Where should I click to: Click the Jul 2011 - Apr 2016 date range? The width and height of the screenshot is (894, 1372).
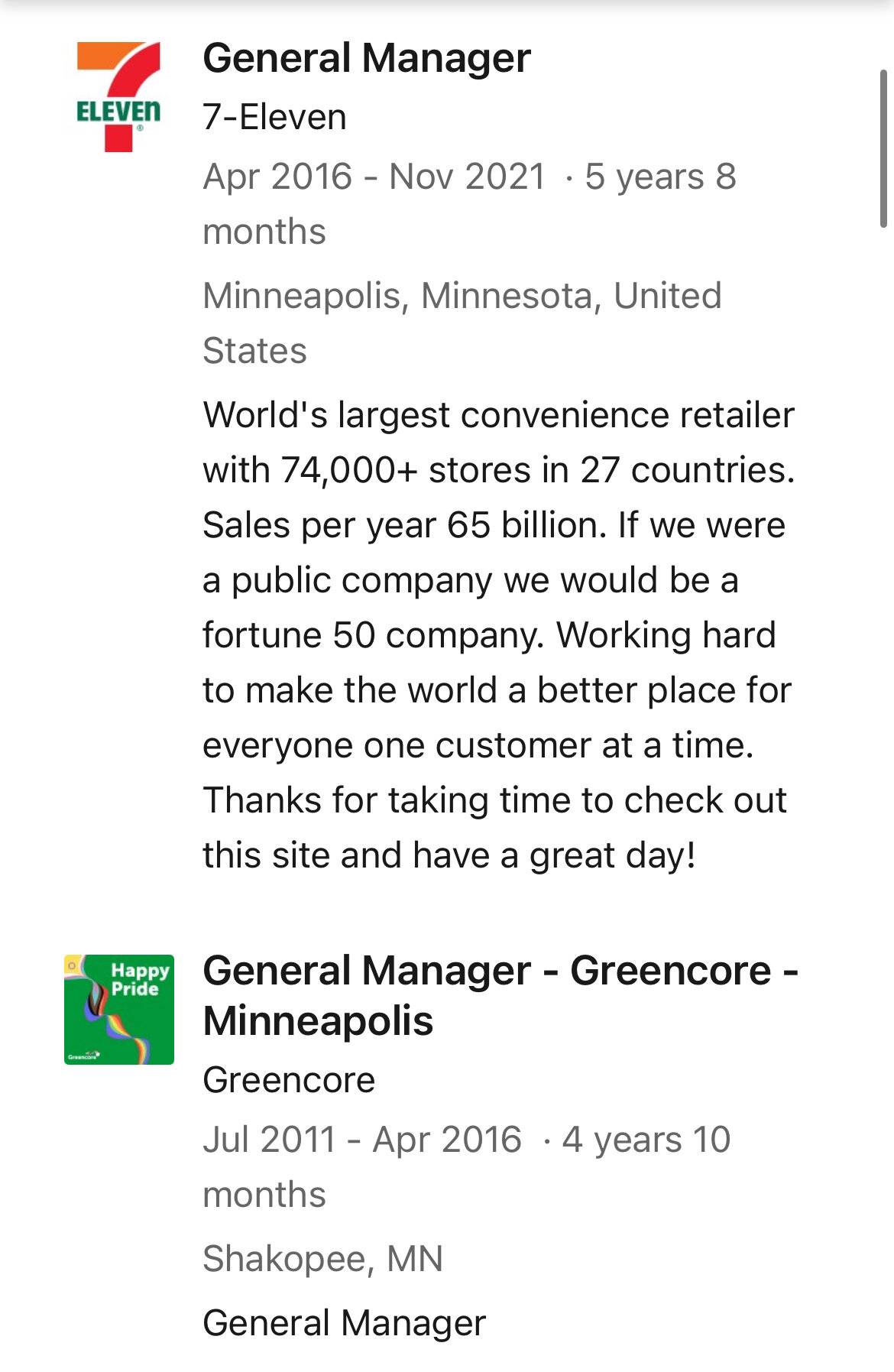pyautogui.click(x=362, y=1140)
